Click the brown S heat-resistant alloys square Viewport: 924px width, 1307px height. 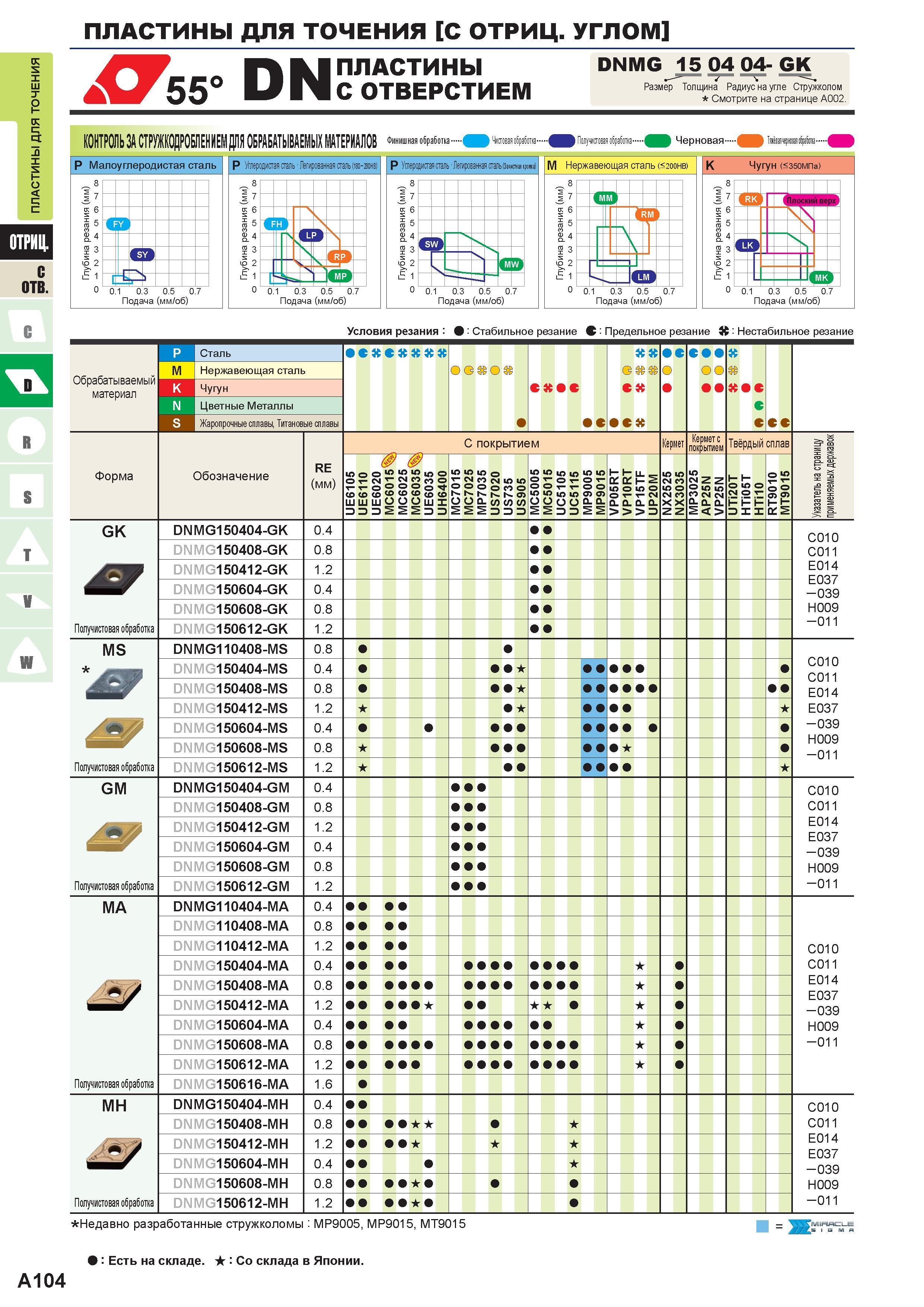point(177,424)
